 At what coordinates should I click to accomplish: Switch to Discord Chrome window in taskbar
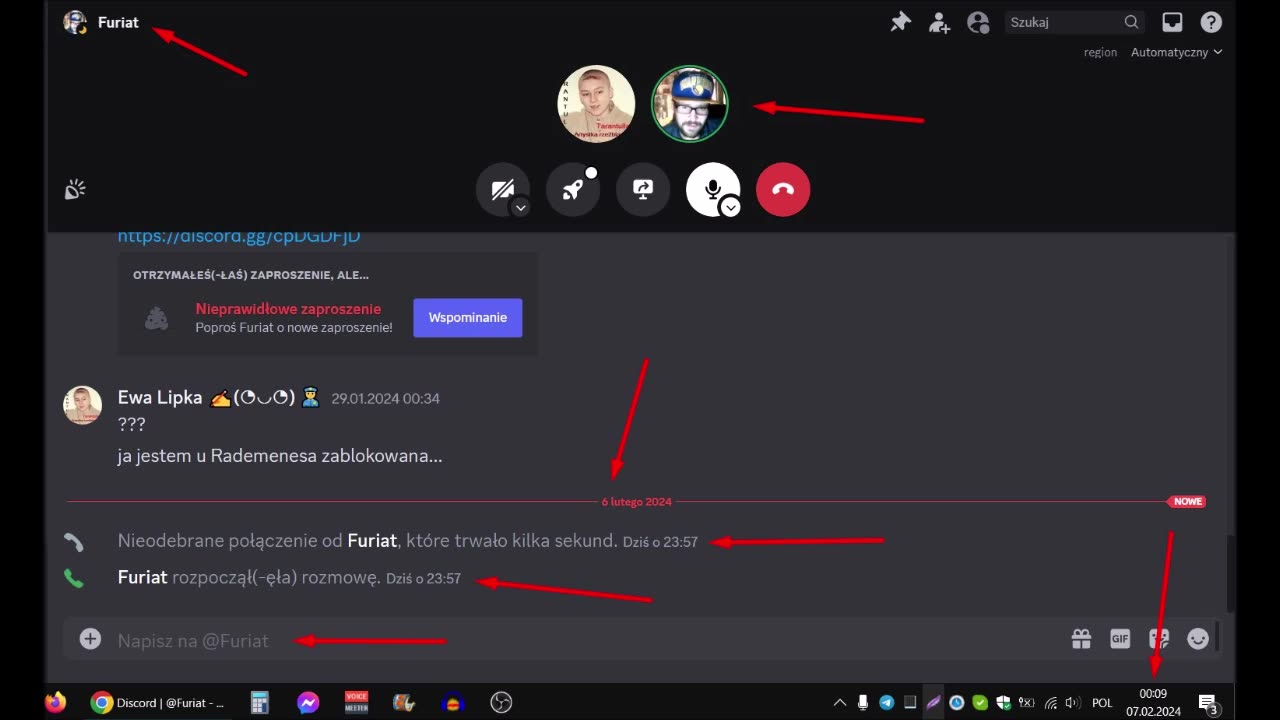point(157,703)
